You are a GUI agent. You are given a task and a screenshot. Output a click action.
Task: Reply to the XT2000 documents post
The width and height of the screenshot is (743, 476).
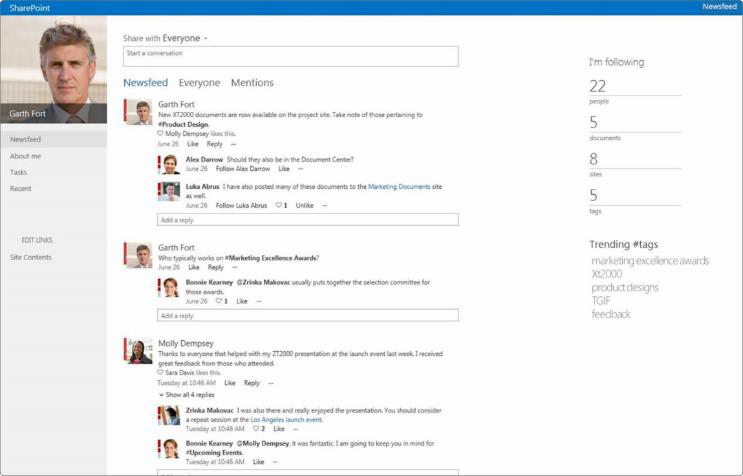point(214,144)
